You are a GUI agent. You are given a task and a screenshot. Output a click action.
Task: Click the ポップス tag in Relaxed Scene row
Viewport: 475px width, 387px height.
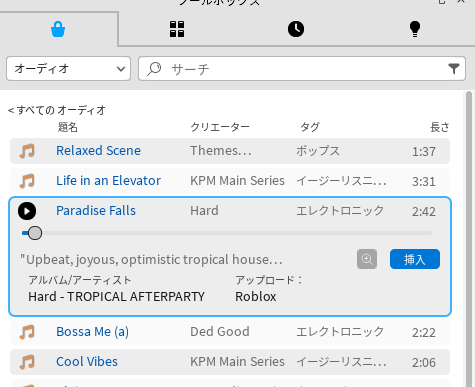[318, 151]
